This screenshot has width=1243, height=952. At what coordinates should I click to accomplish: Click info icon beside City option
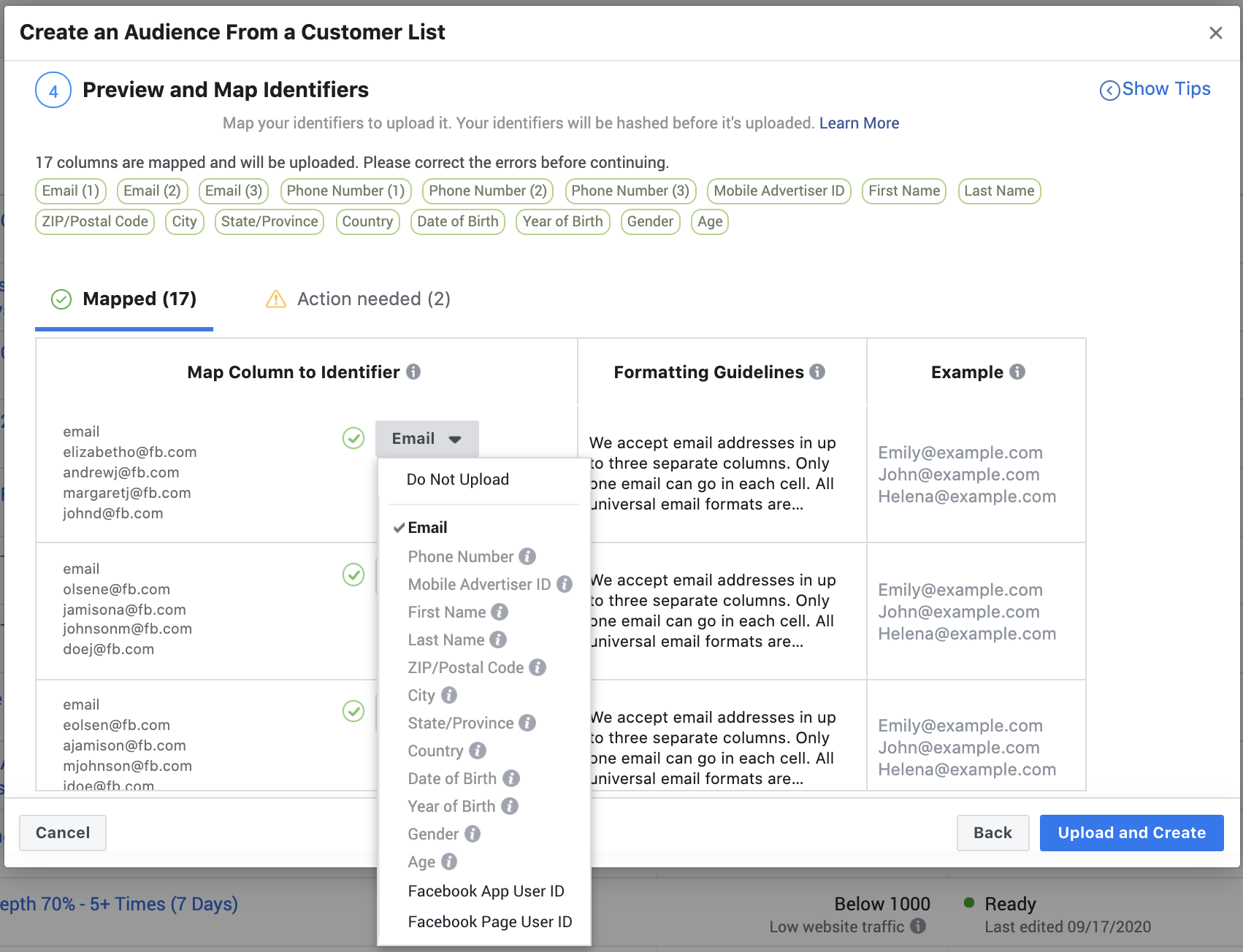click(x=449, y=695)
